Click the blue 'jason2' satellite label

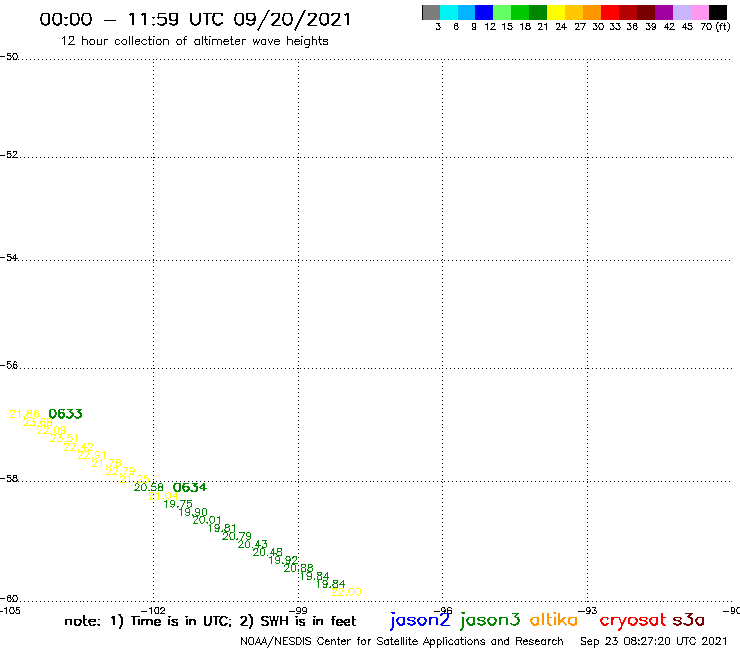(420, 620)
